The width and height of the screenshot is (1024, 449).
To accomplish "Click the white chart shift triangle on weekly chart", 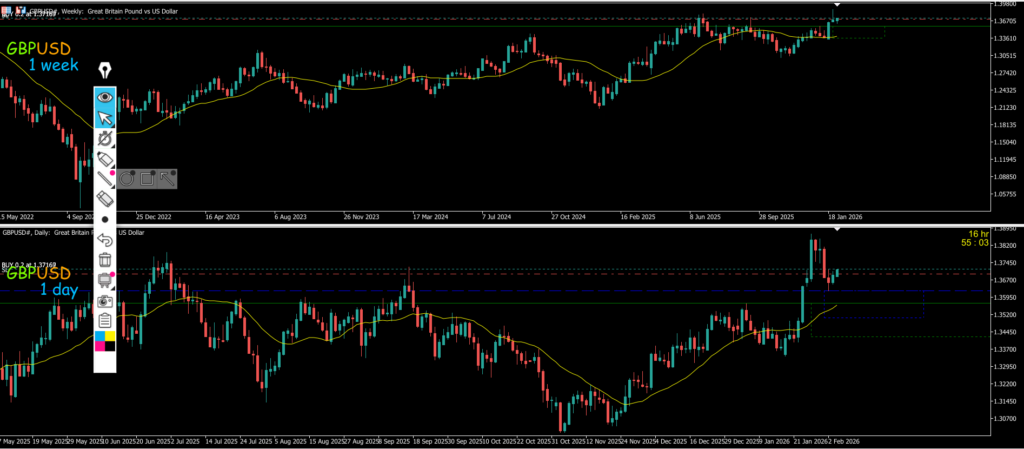I will point(838,6).
